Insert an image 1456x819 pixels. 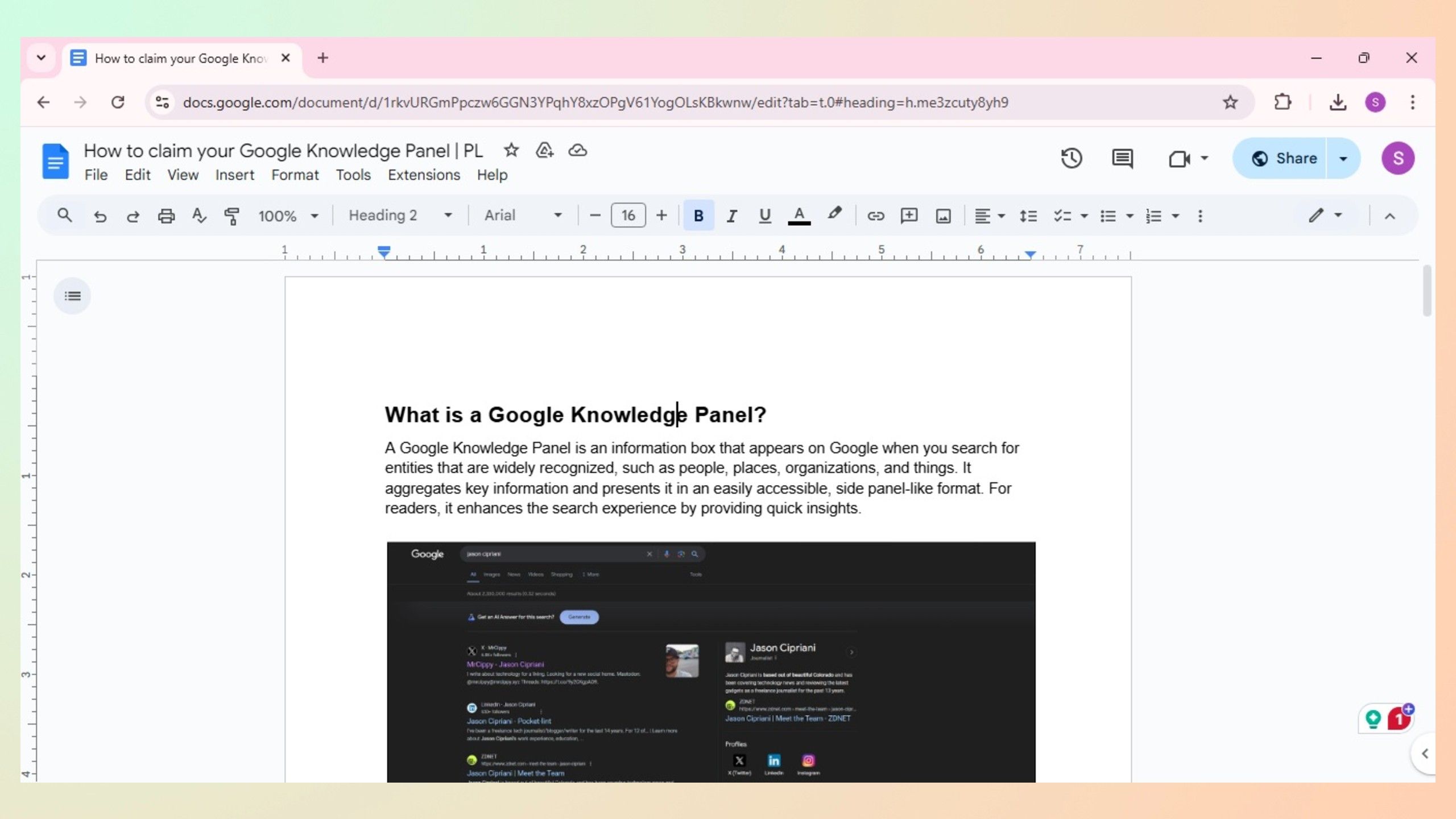(944, 216)
